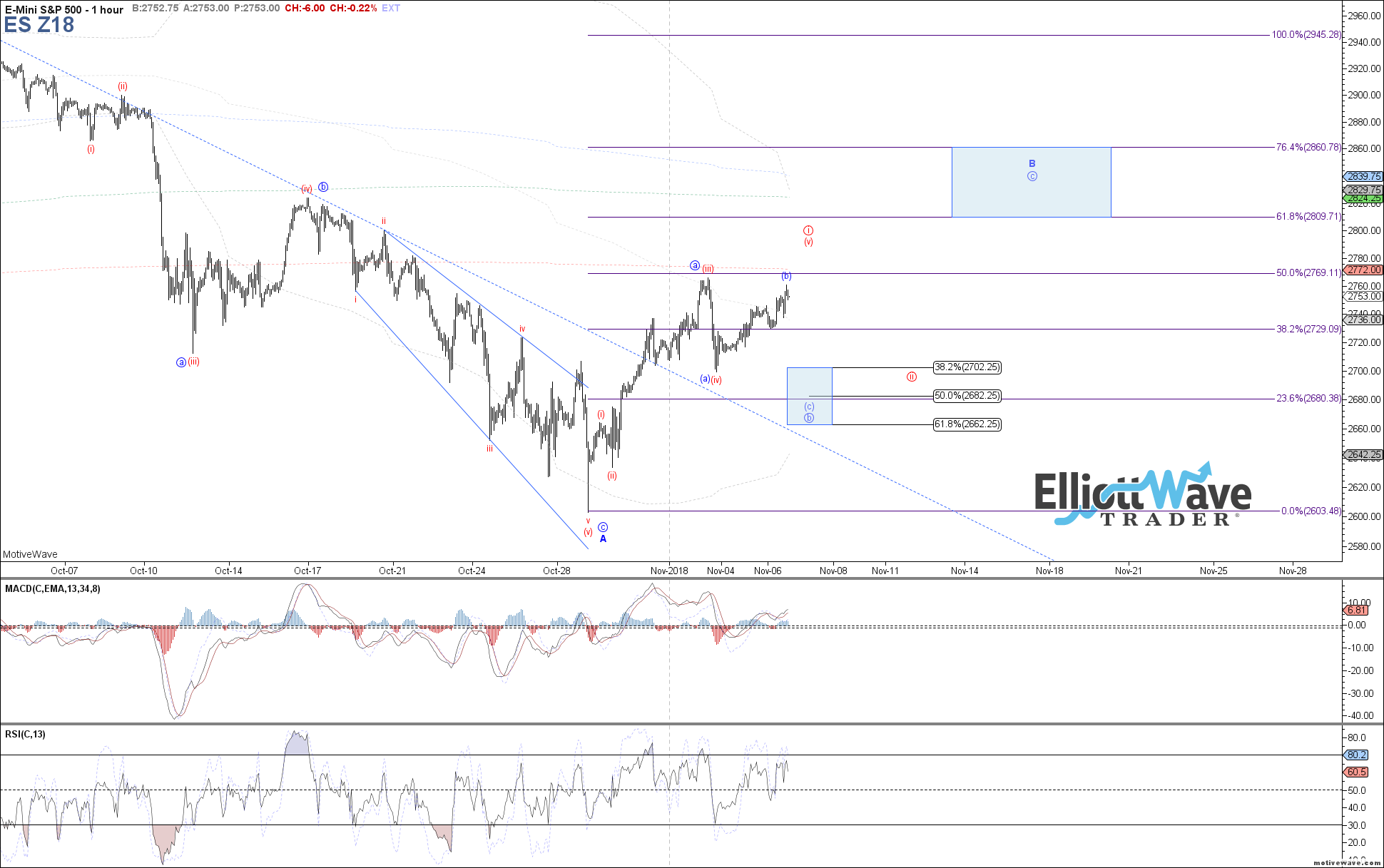Viewport: 1384px width, 868px height.
Task: Open the MACD(C,EMA,13,34,8) study label
Action: (53, 589)
